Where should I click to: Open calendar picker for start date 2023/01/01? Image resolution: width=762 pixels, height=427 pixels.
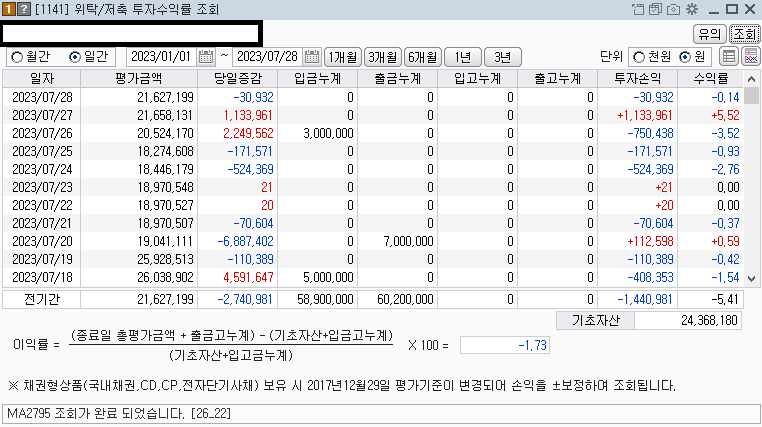[206, 57]
